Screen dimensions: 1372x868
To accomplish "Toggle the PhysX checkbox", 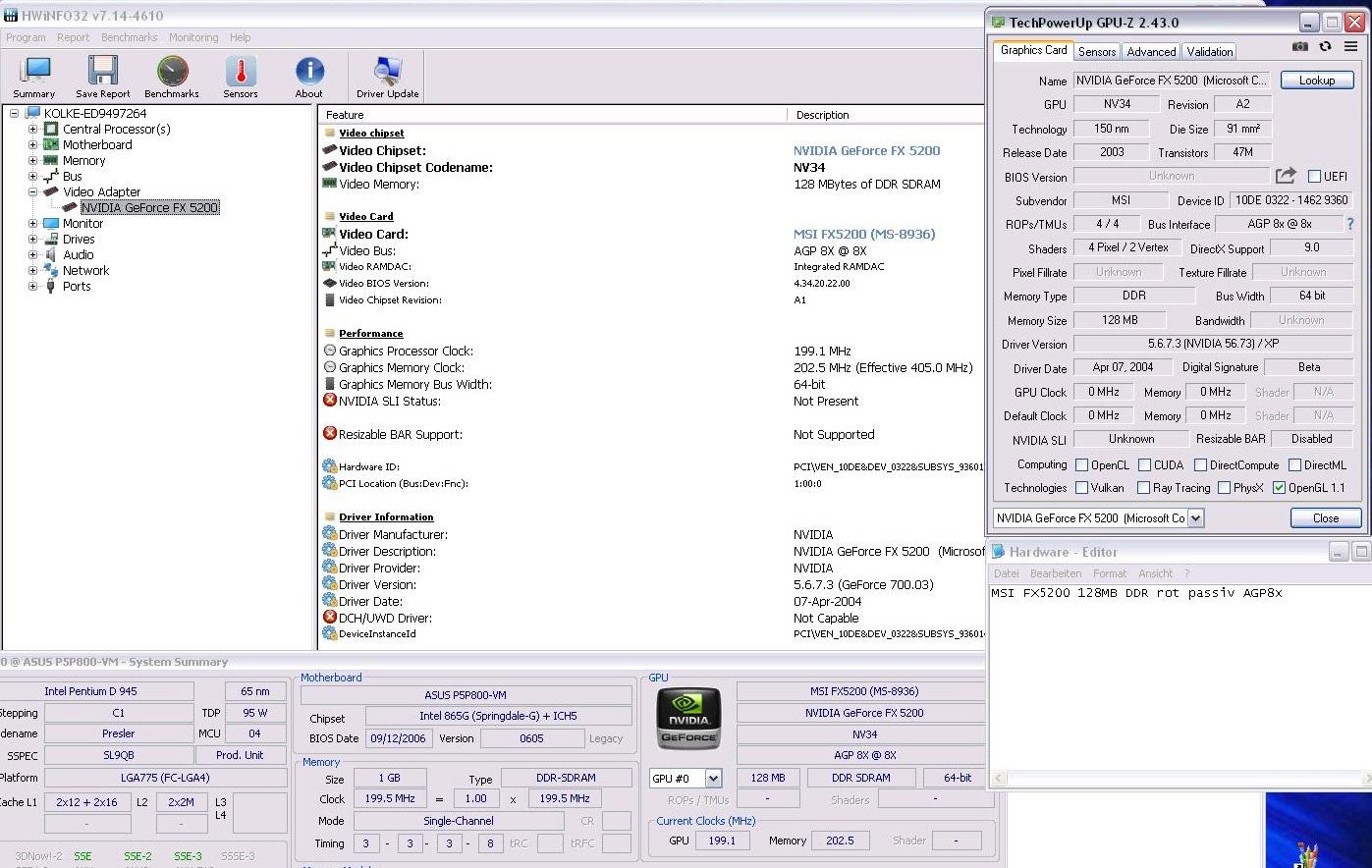I will pyautogui.click(x=1224, y=488).
